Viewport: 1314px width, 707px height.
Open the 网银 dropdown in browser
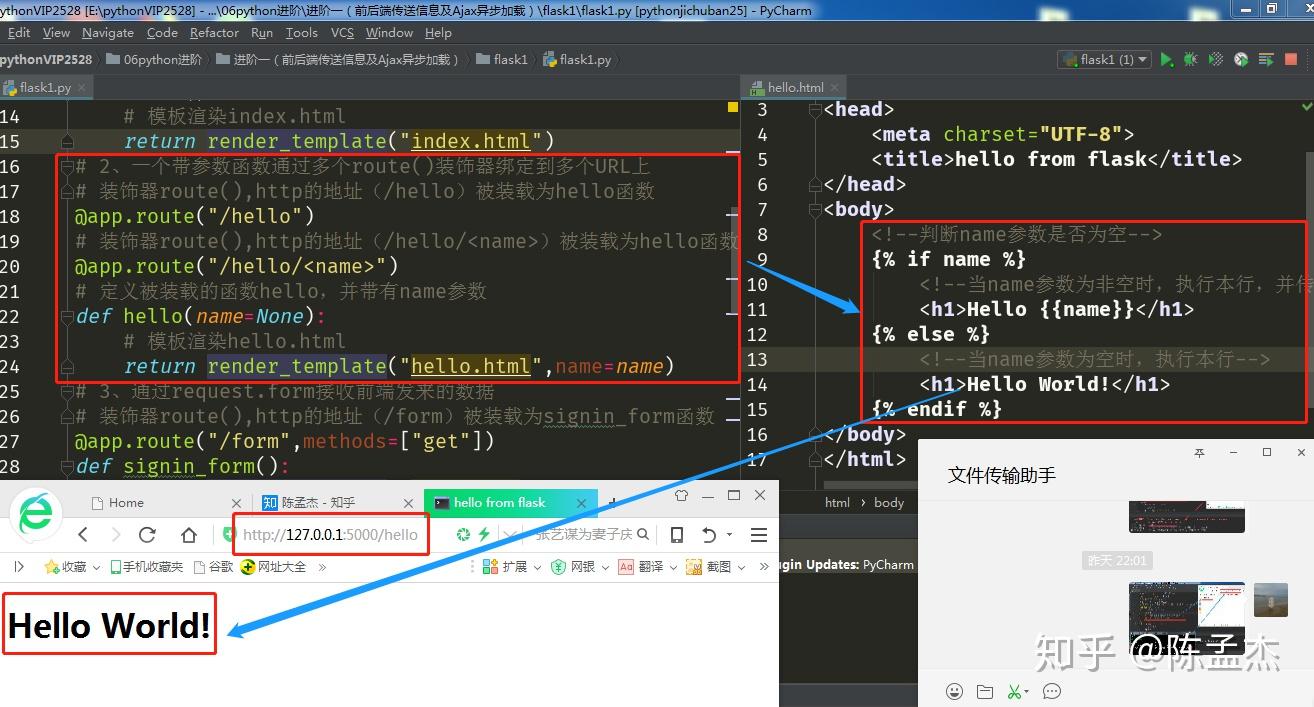click(578, 567)
